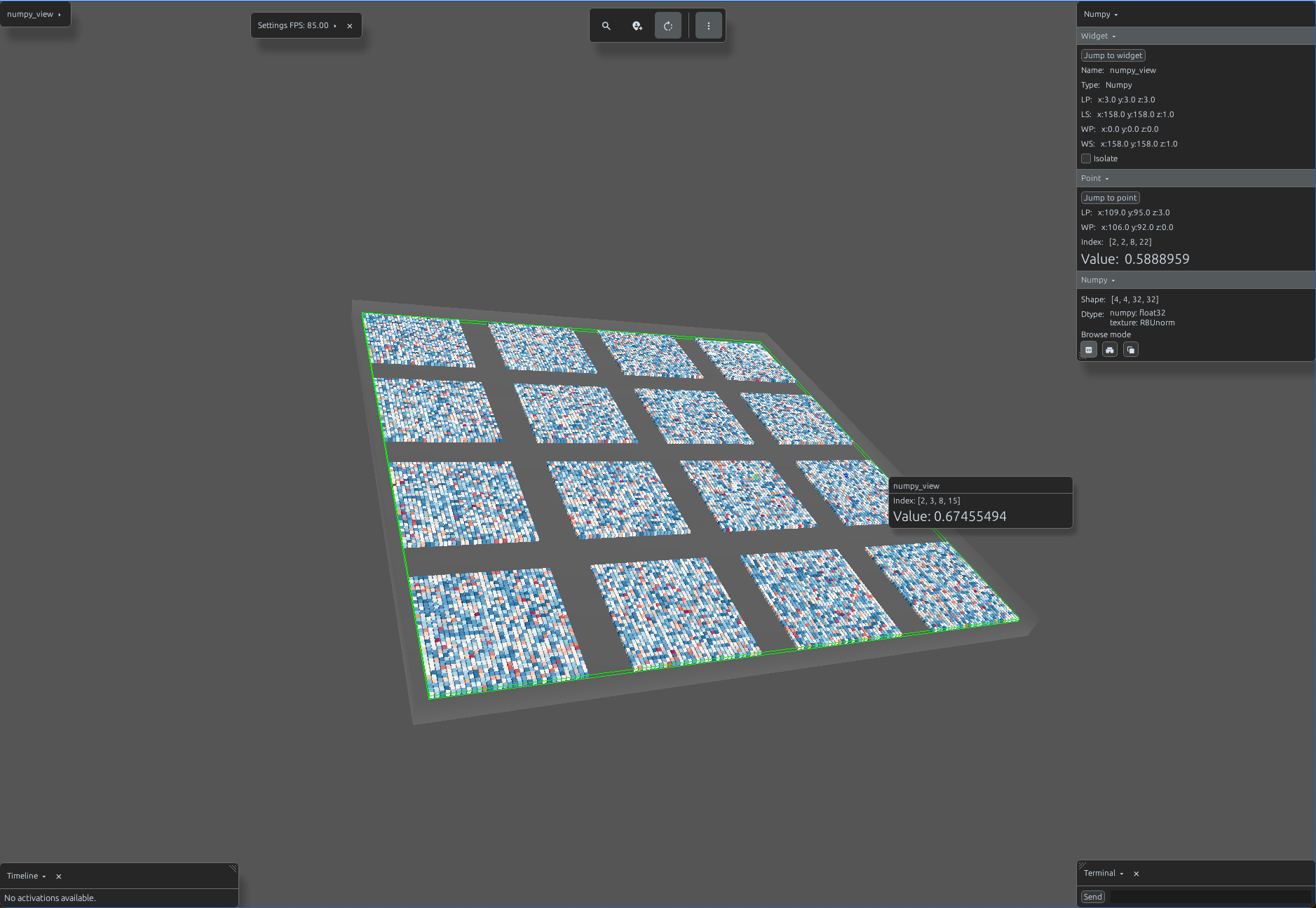Click the Jump to widget button
Viewport: 1316px width, 908px height.
[1113, 55]
